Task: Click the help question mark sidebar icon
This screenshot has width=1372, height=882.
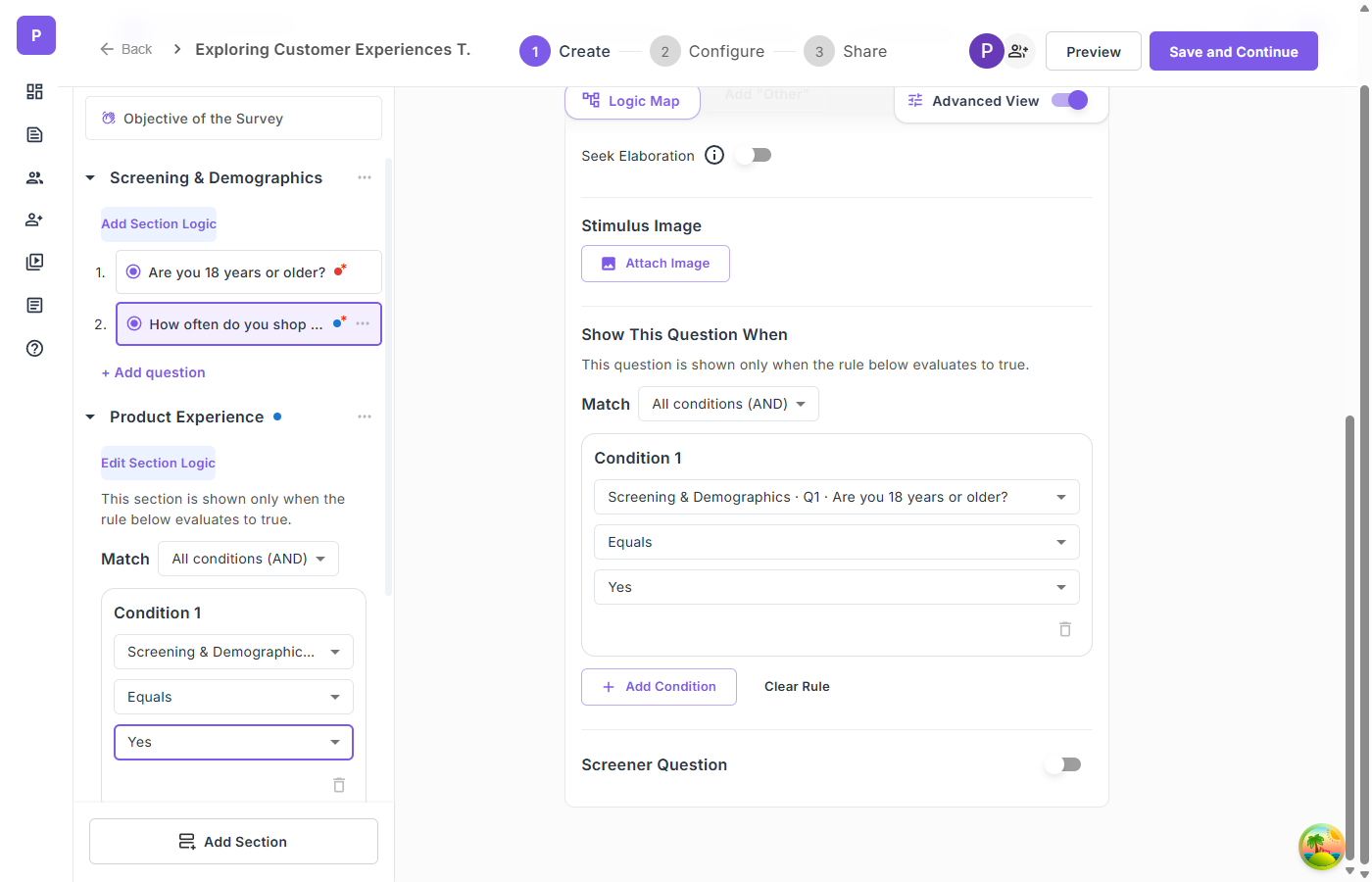Action: tap(35, 349)
